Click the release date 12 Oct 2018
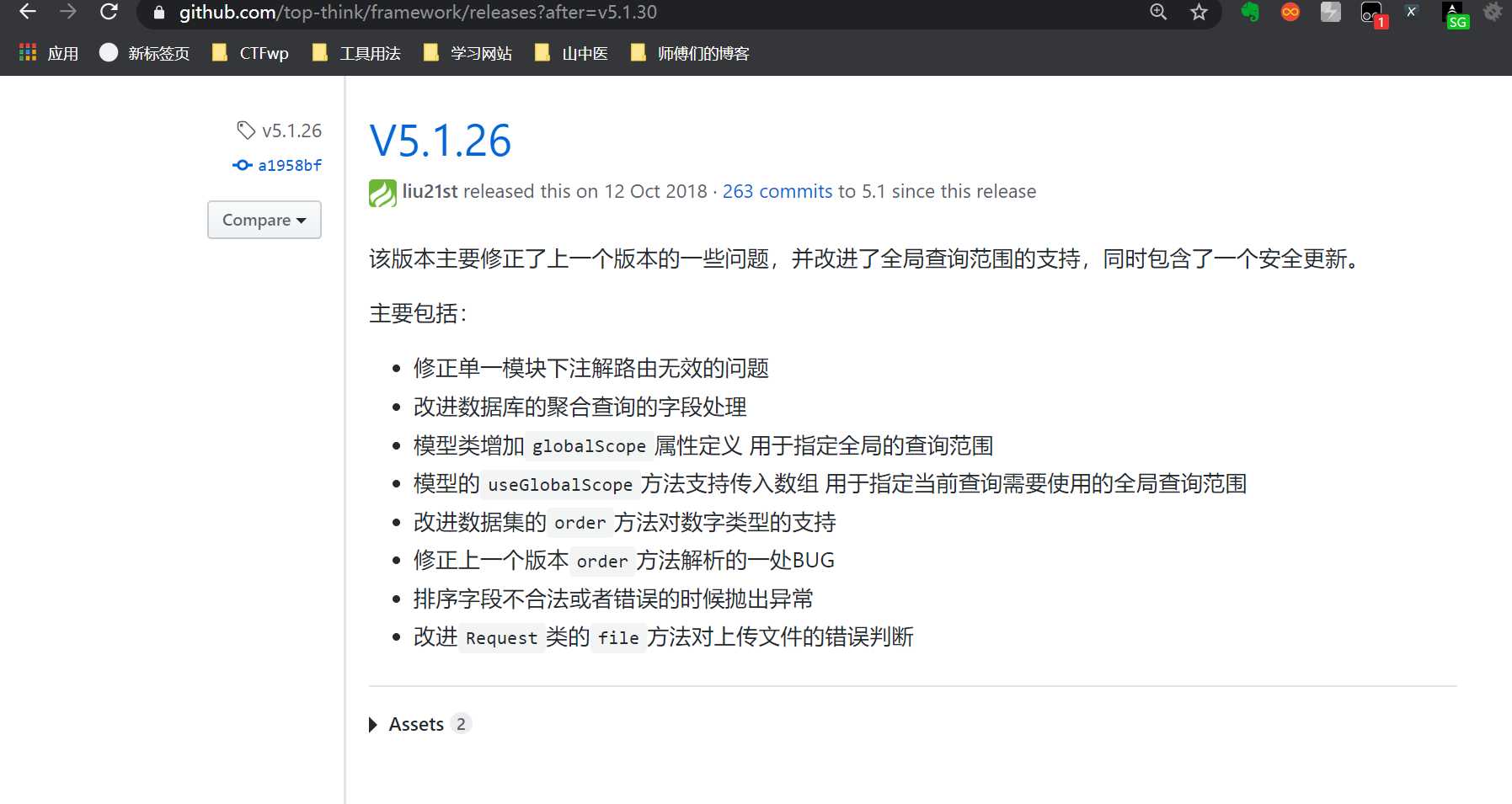 pos(656,191)
